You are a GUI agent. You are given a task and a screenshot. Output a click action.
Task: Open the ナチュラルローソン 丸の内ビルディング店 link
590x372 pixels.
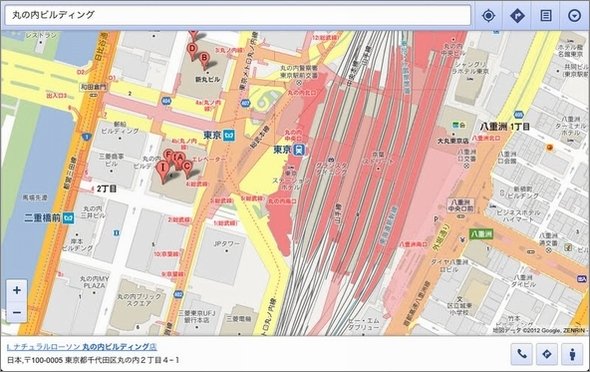[82, 347]
